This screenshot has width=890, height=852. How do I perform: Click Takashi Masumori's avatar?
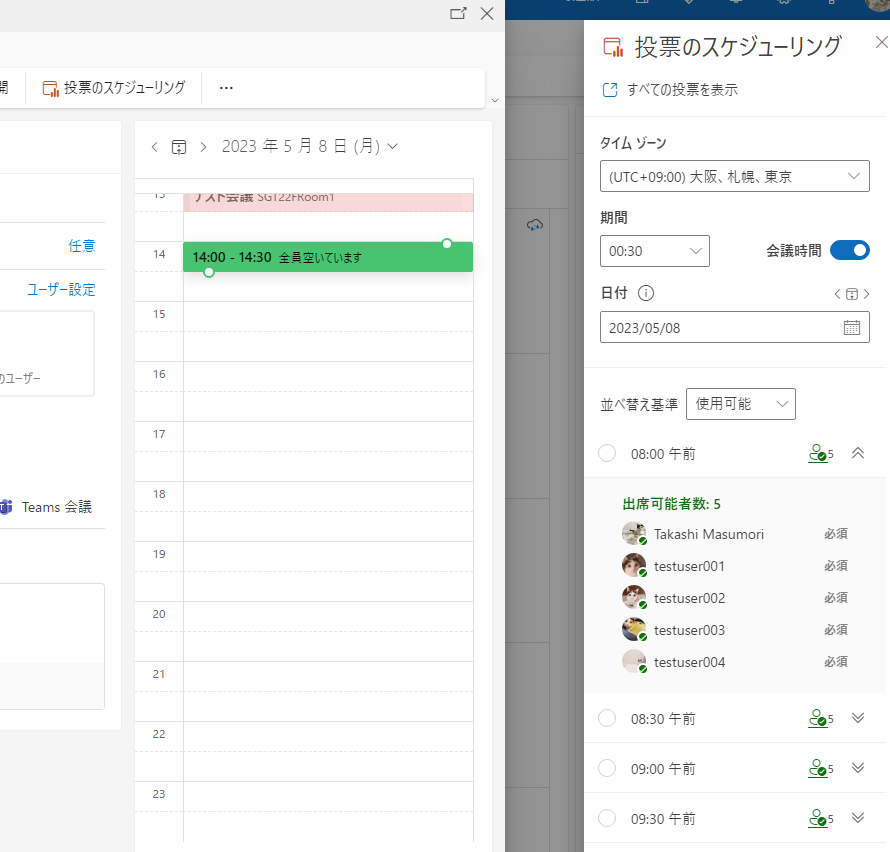tap(634, 534)
